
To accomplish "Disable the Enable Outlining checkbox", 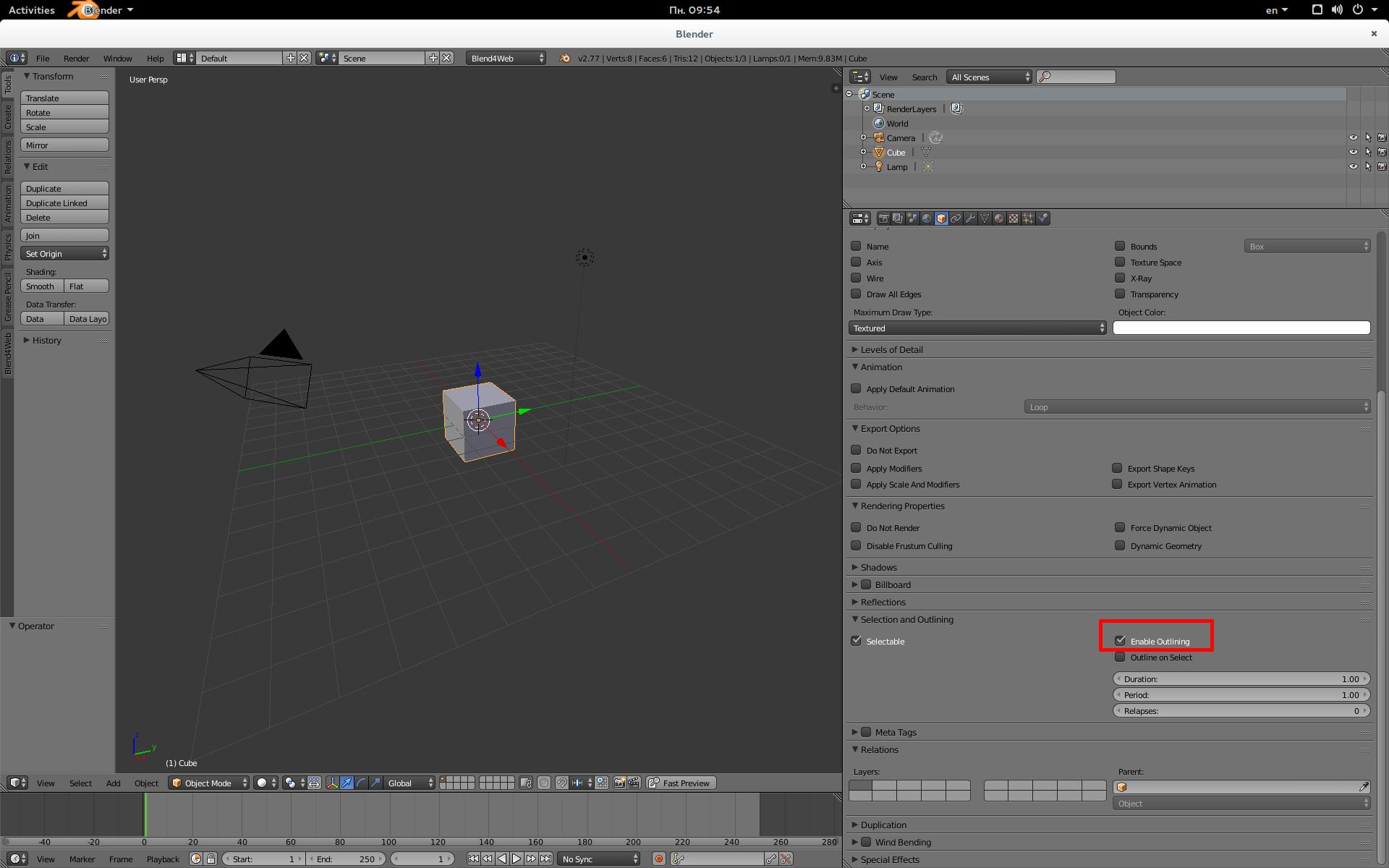I will coord(1120,641).
